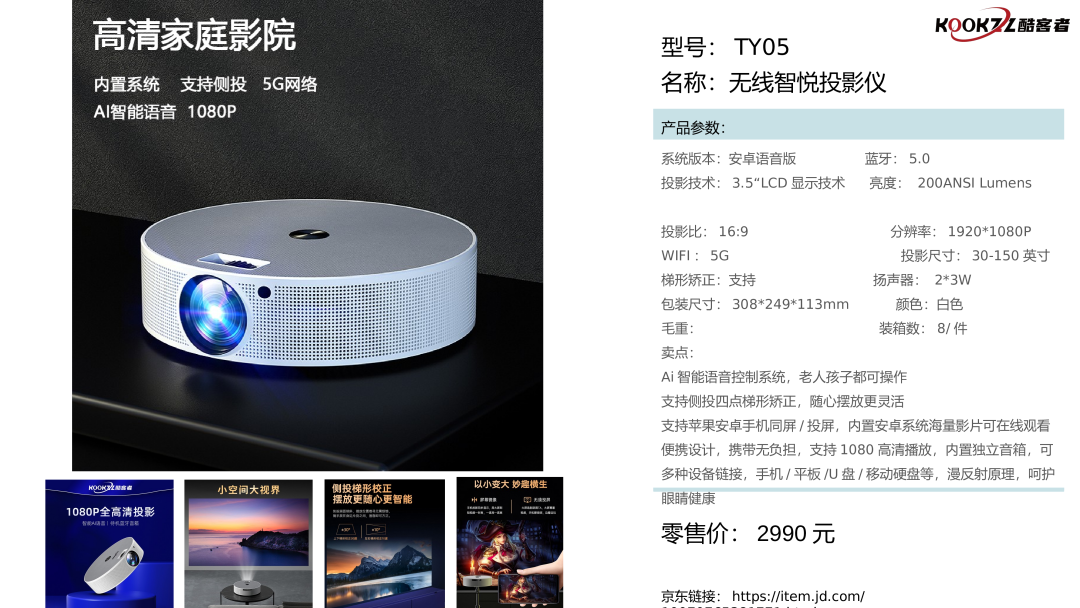Image resolution: width=1080 pixels, height=608 pixels.
Task: Select the small space big view thumbnail
Action: pyautogui.click(x=249, y=543)
